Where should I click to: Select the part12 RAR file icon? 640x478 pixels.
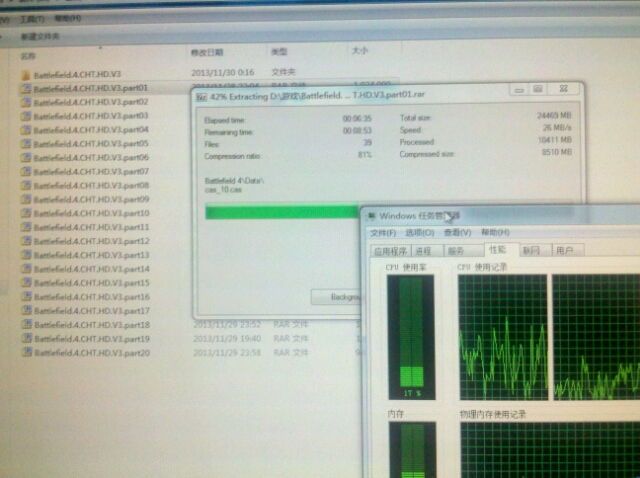pos(26,241)
